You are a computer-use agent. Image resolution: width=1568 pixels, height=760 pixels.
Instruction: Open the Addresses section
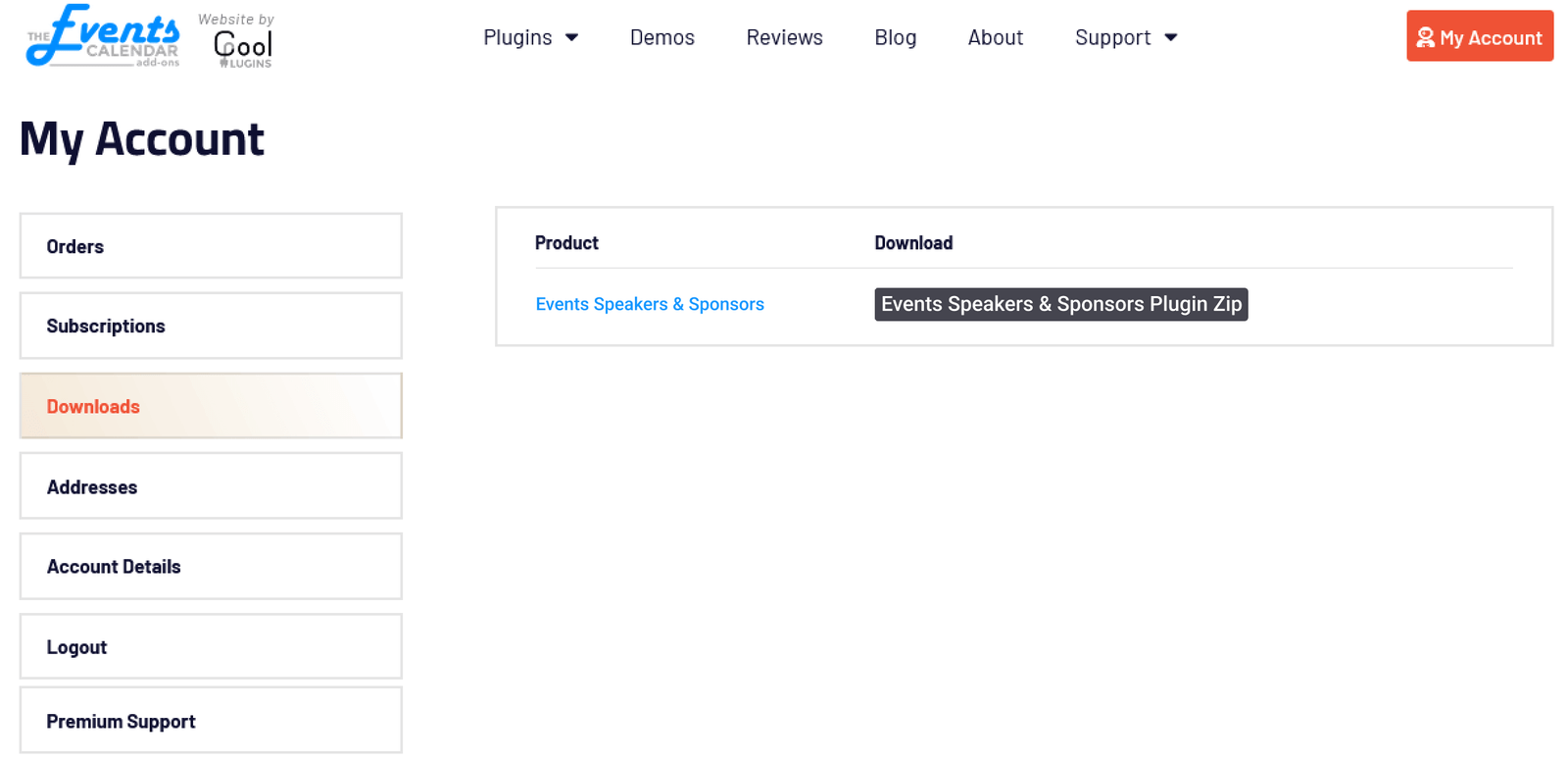(211, 486)
